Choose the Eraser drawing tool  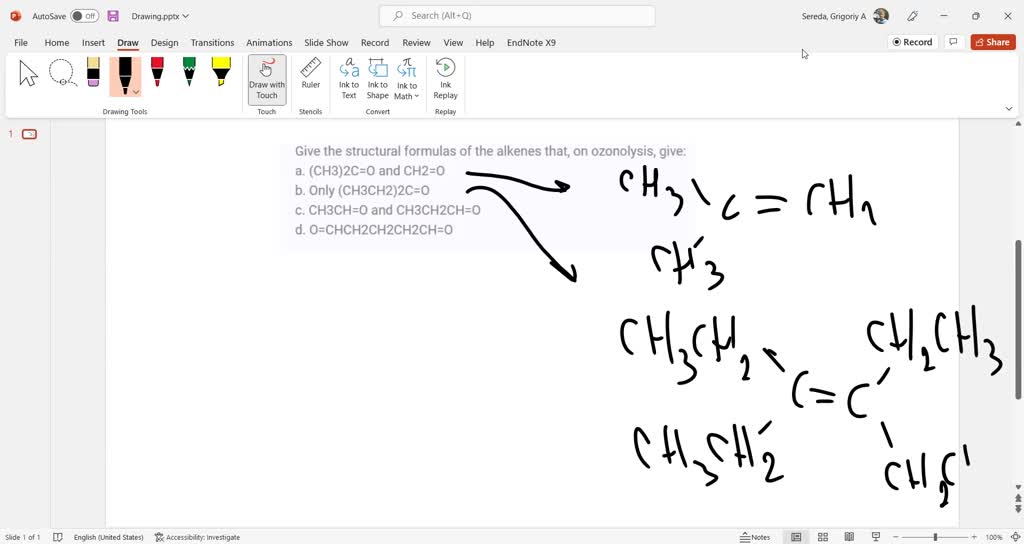coord(93,73)
